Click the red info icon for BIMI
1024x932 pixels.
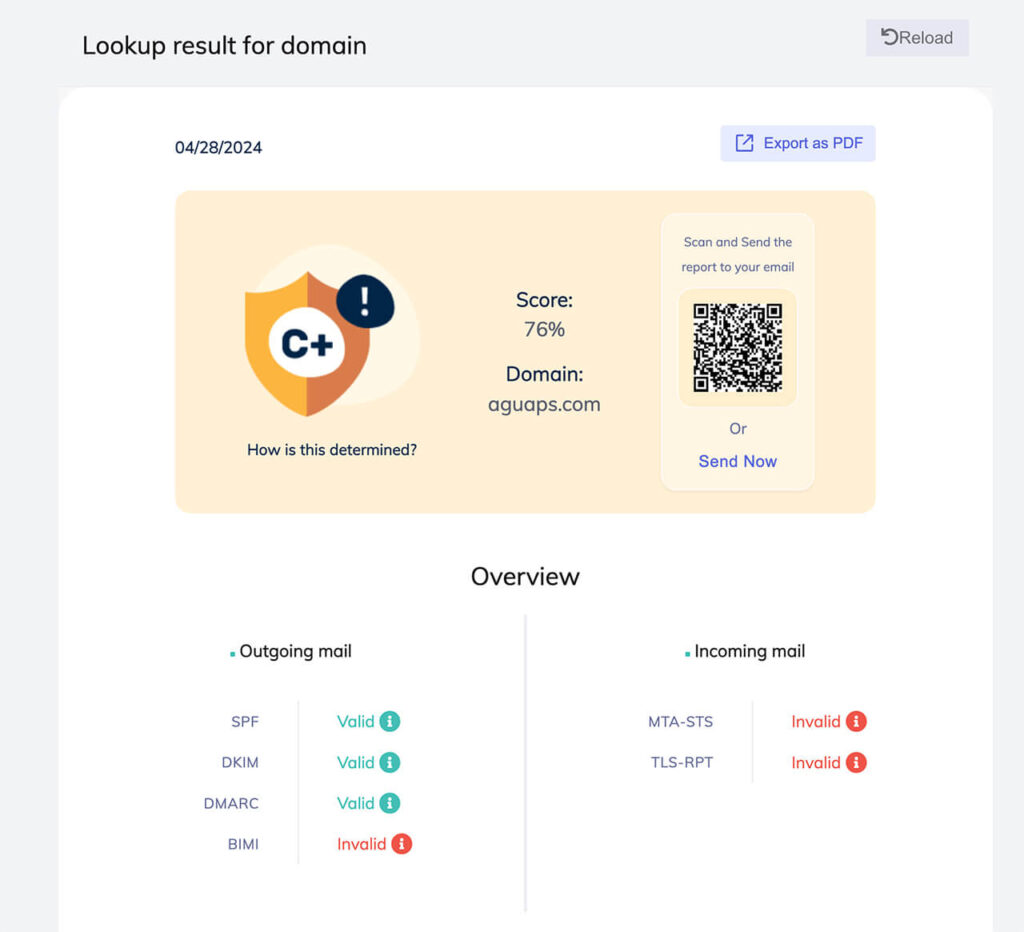coord(401,844)
